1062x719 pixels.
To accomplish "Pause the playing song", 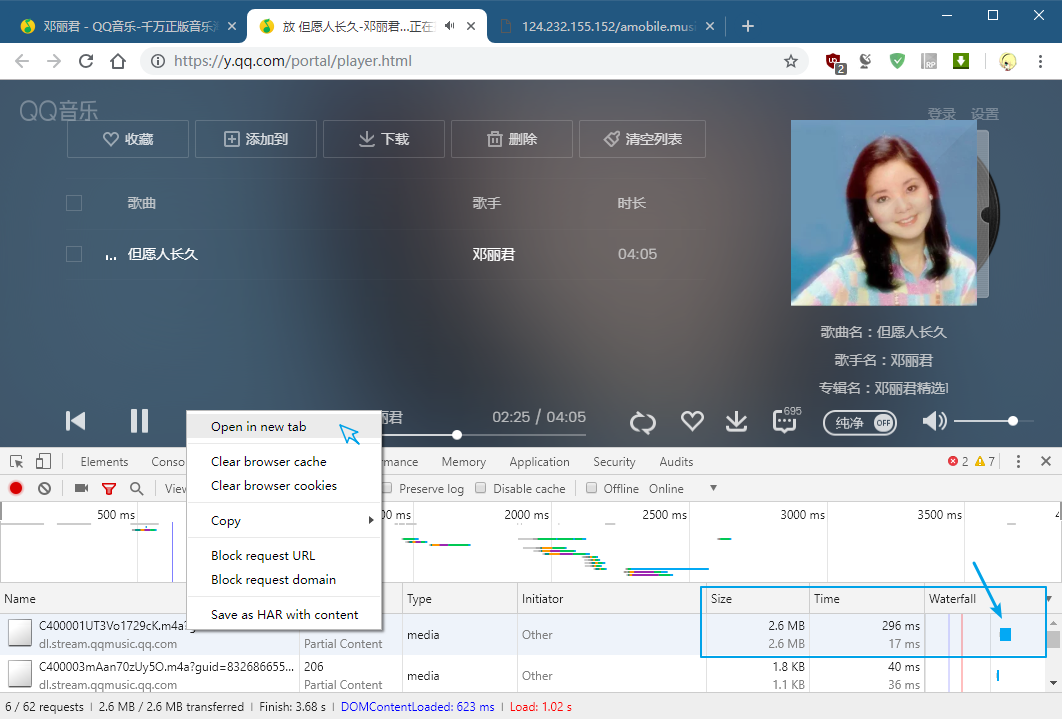I will click(x=140, y=421).
